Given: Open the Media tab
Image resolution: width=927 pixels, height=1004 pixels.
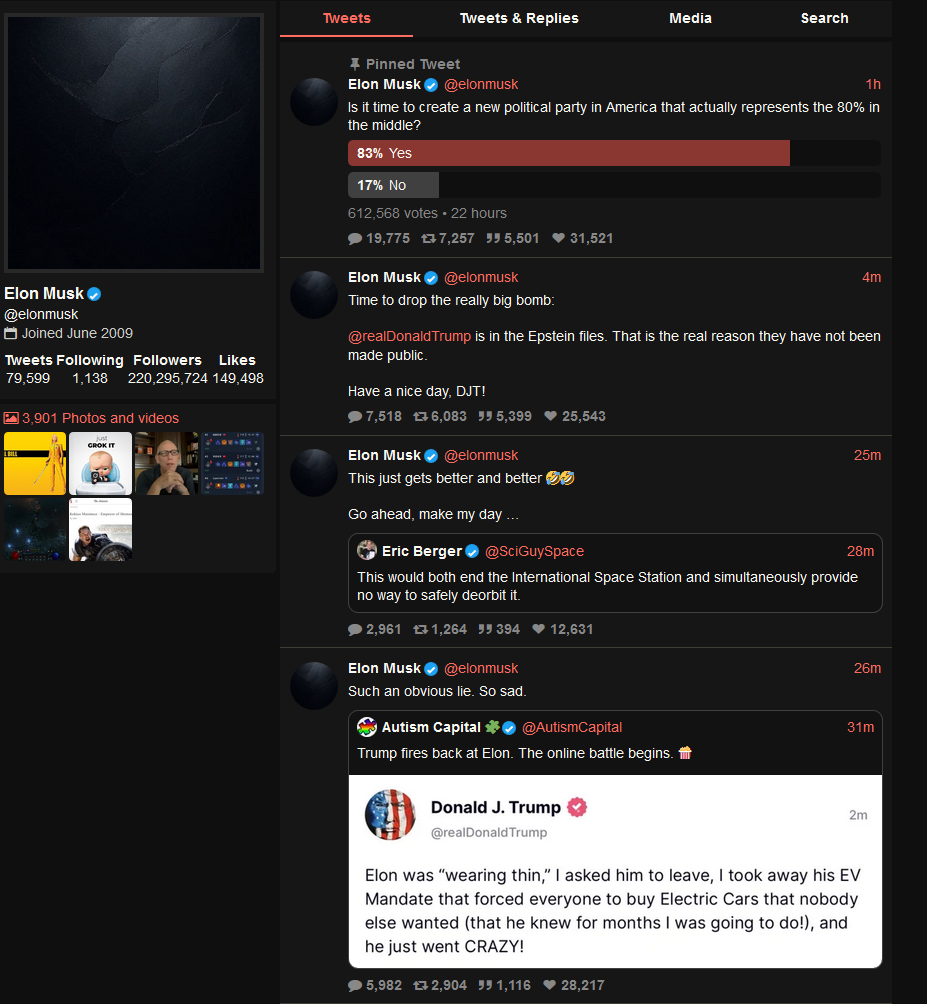Looking at the screenshot, I should point(690,18).
